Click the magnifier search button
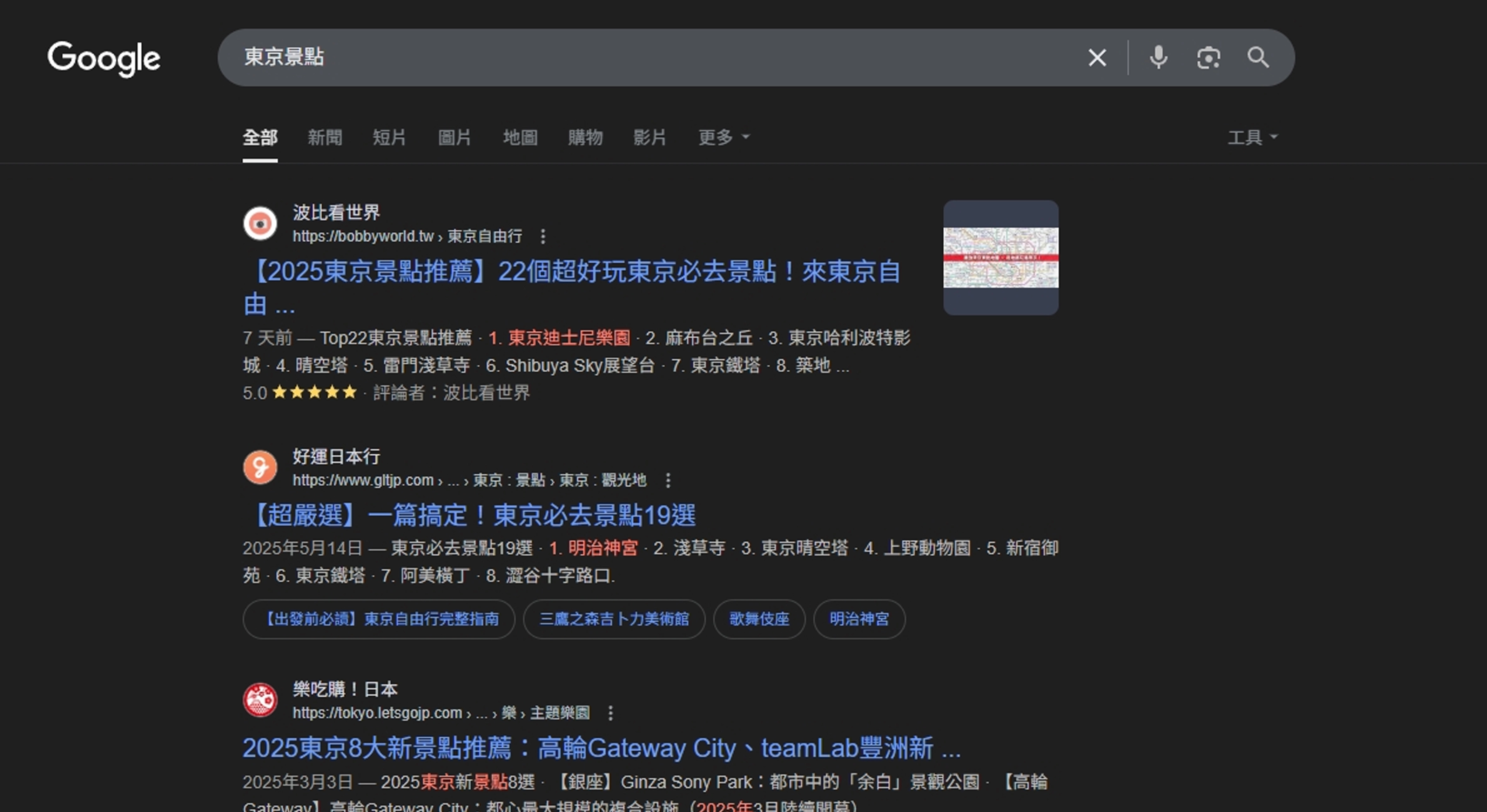Image resolution: width=1487 pixels, height=812 pixels. (1258, 58)
